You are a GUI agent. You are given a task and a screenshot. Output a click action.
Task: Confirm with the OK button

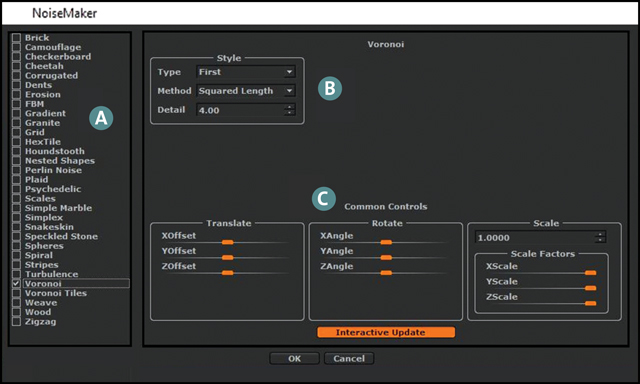[294, 358]
